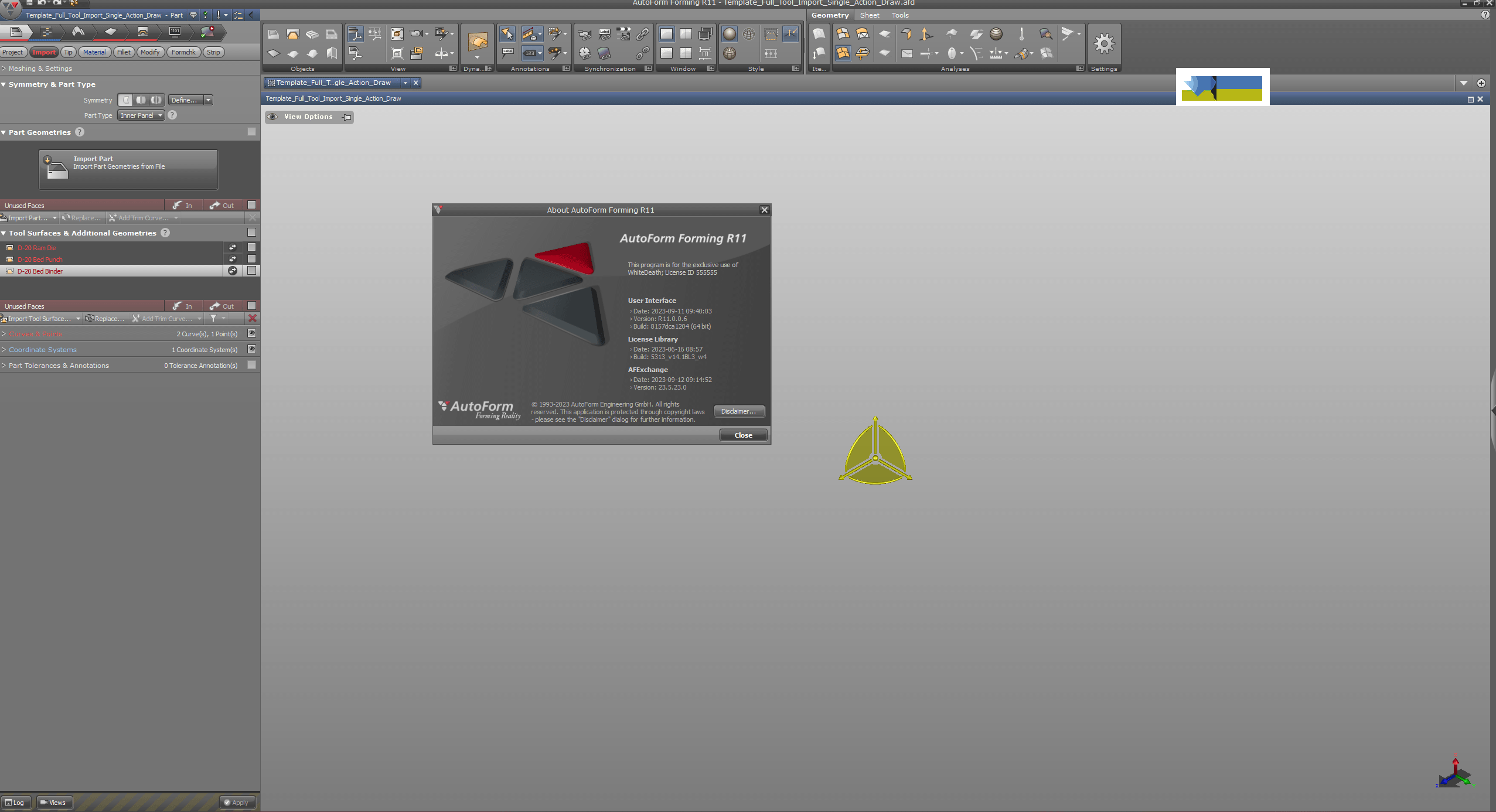Expand Meshing & Settings section
Screen dimensions: 1496x812
(4, 69)
